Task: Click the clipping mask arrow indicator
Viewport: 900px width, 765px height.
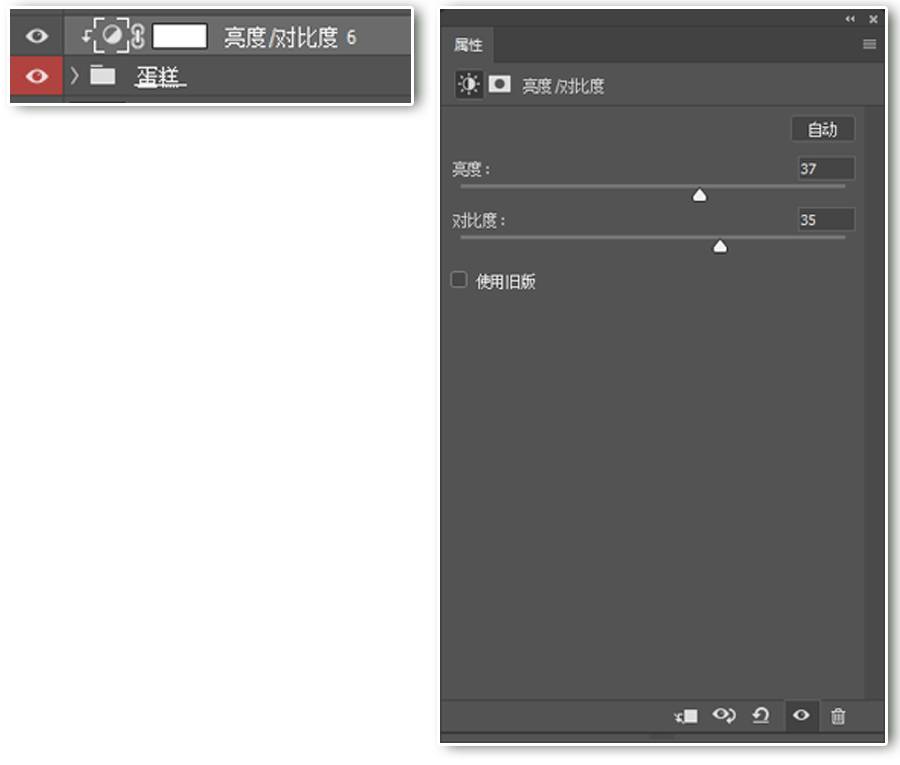Action: (86, 36)
